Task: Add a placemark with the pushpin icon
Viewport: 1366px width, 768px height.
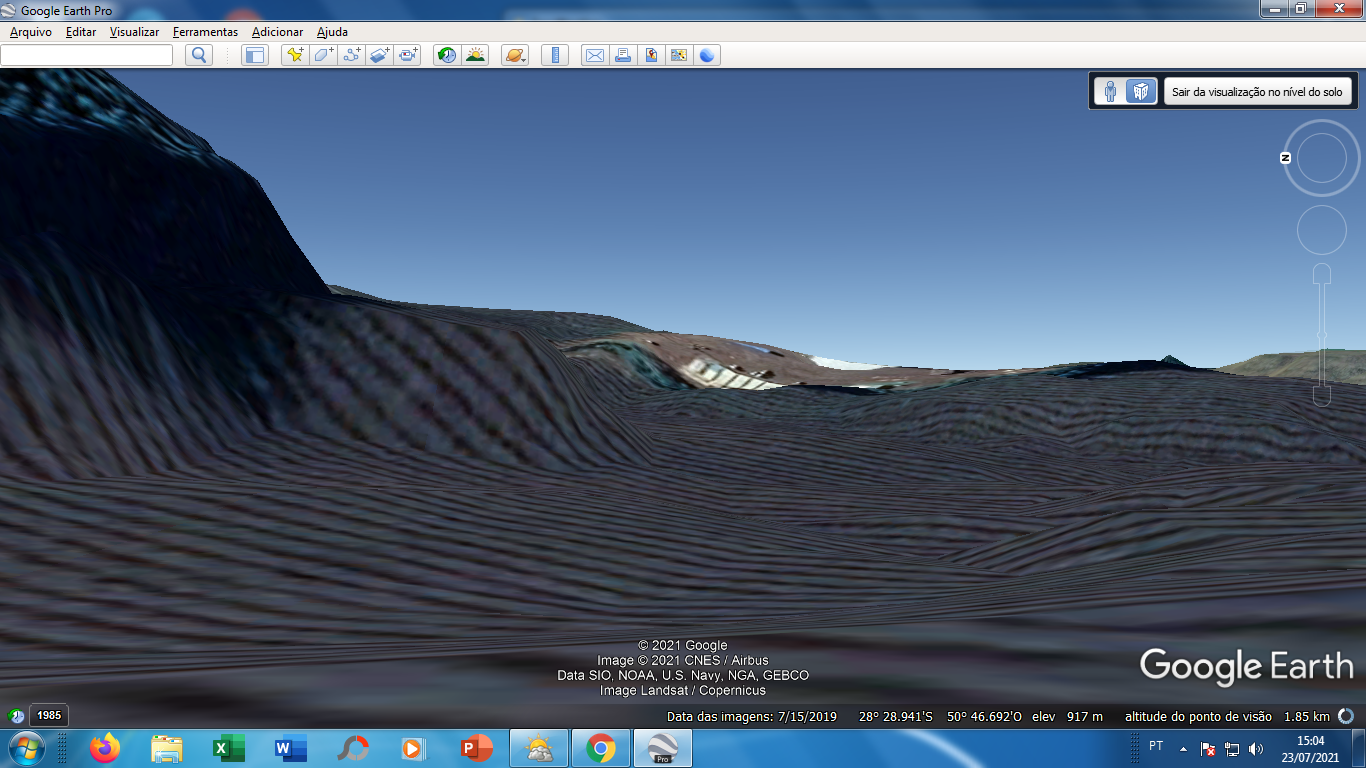Action: point(295,55)
